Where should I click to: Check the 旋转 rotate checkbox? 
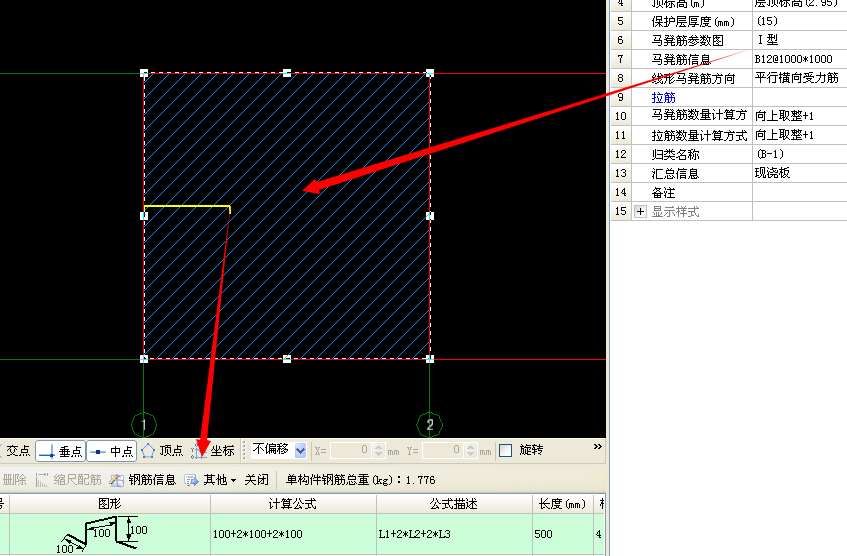[x=506, y=450]
